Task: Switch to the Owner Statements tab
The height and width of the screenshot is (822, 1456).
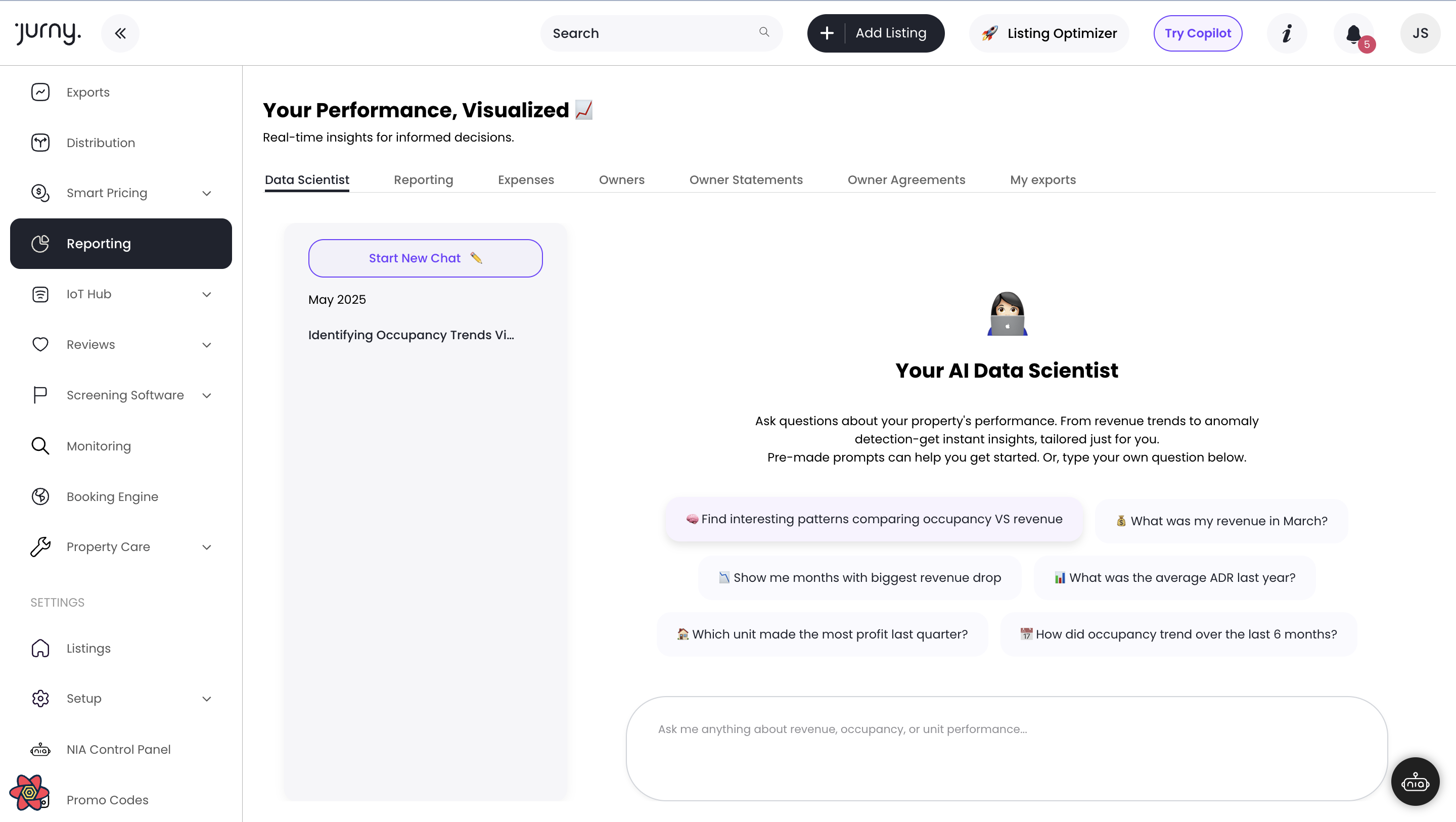Action: pyautogui.click(x=746, y=180)
